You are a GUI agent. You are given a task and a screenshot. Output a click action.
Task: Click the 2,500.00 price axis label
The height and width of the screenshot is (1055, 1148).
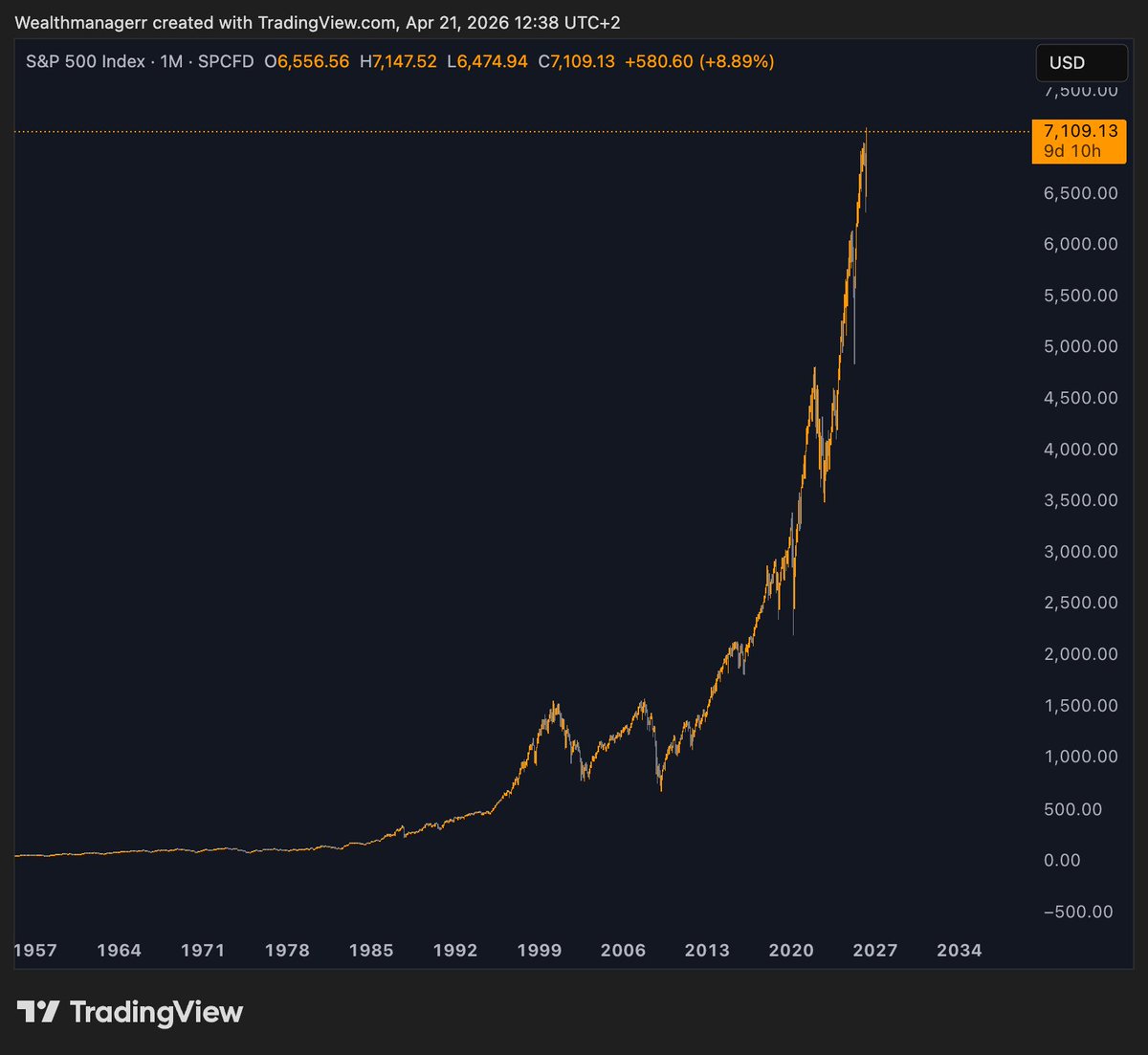(1080, 603)
